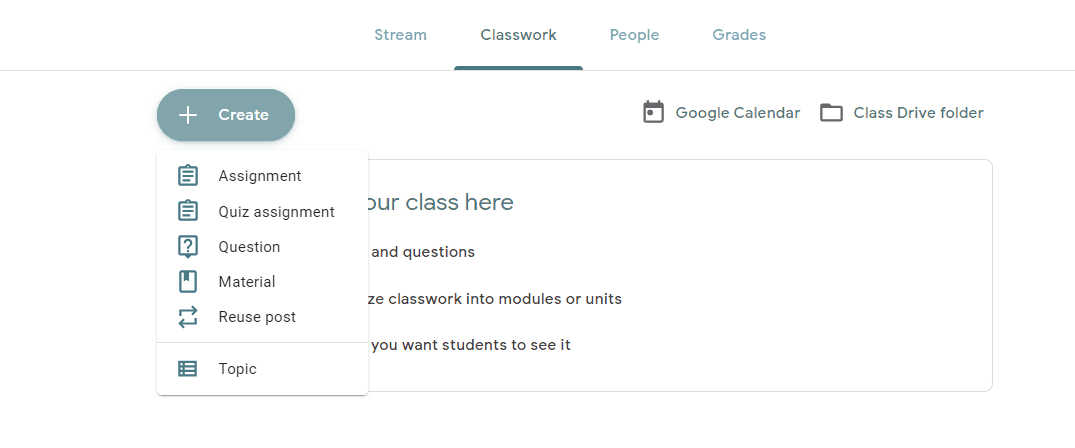
Task: Open the People tab
Action: point(635,35)
